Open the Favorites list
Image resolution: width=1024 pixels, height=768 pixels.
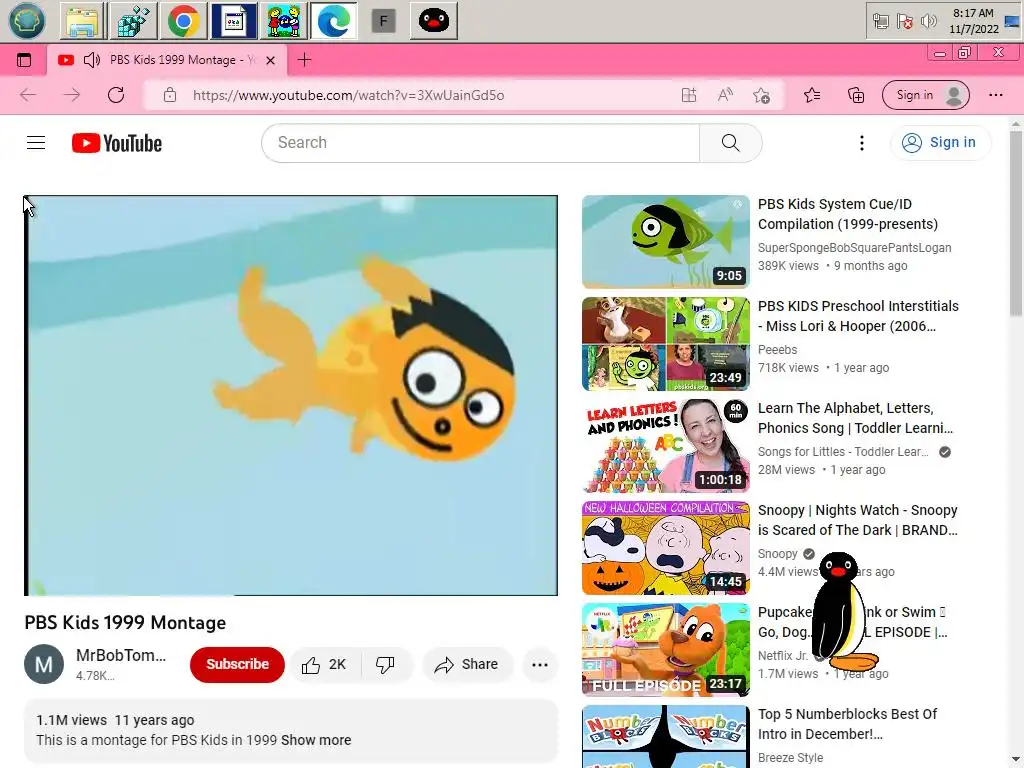(x=812, y=95)
